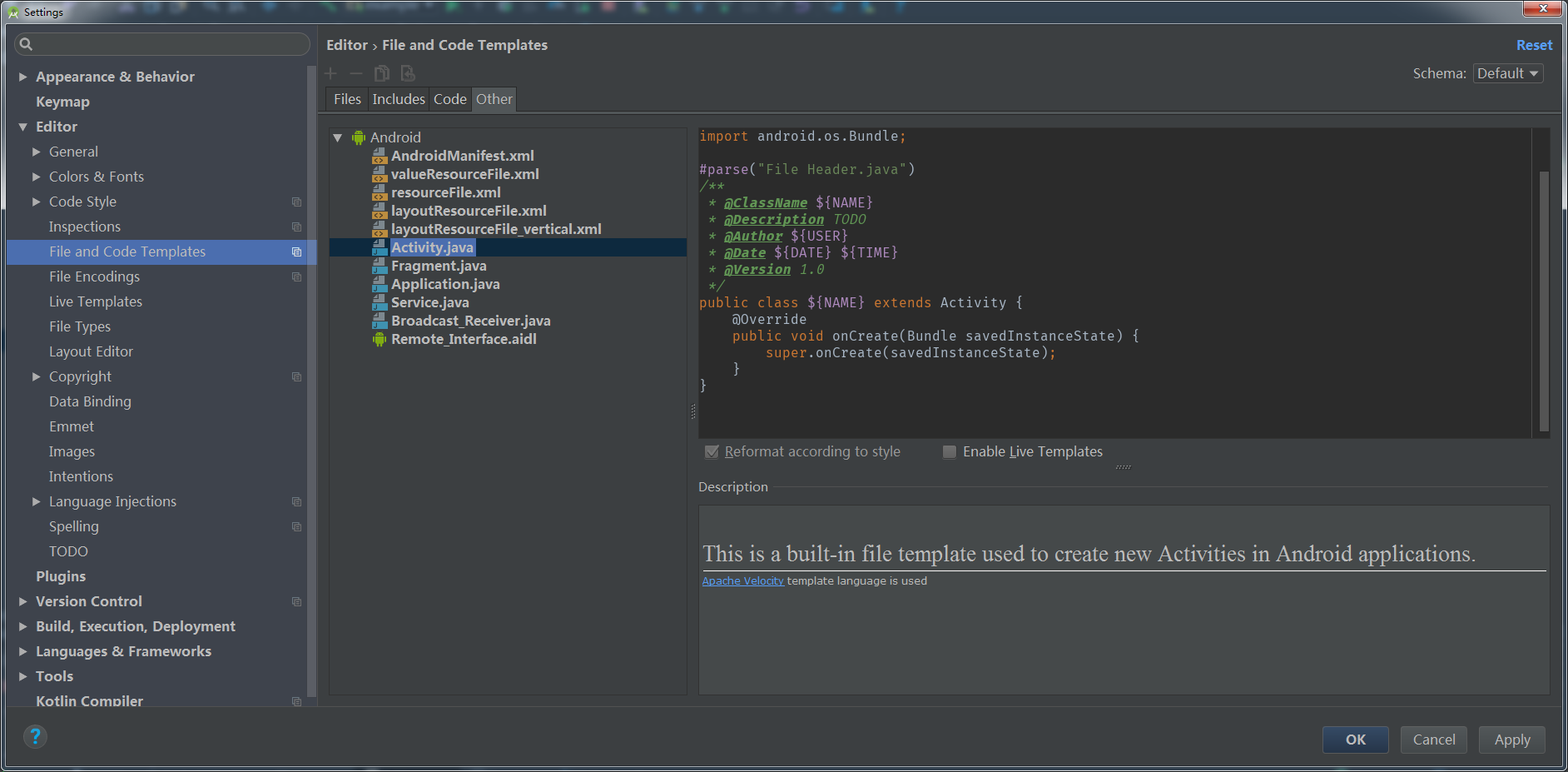Disable Reformat according to style
The height and width of the screenshot is (772, 1568).
click(x=712, y=451)
